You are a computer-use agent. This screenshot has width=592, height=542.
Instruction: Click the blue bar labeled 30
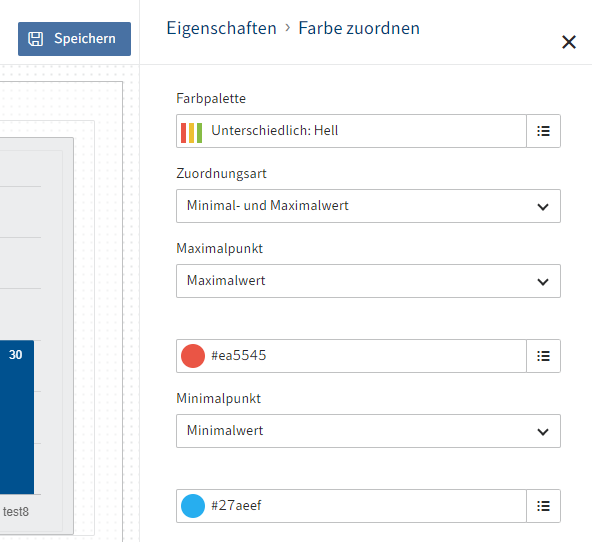click(x=17, y=417)
